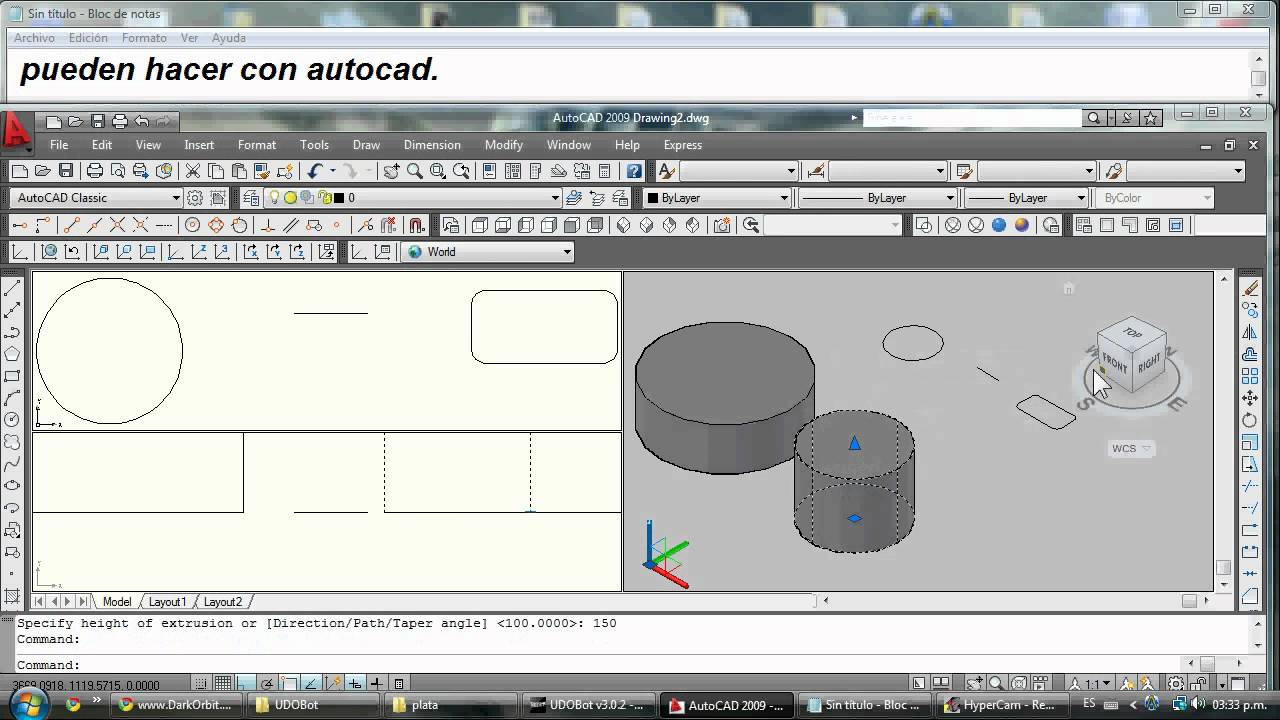
Task: Select Snap to Perpendicular icon
Action: [x=267, y=225]
